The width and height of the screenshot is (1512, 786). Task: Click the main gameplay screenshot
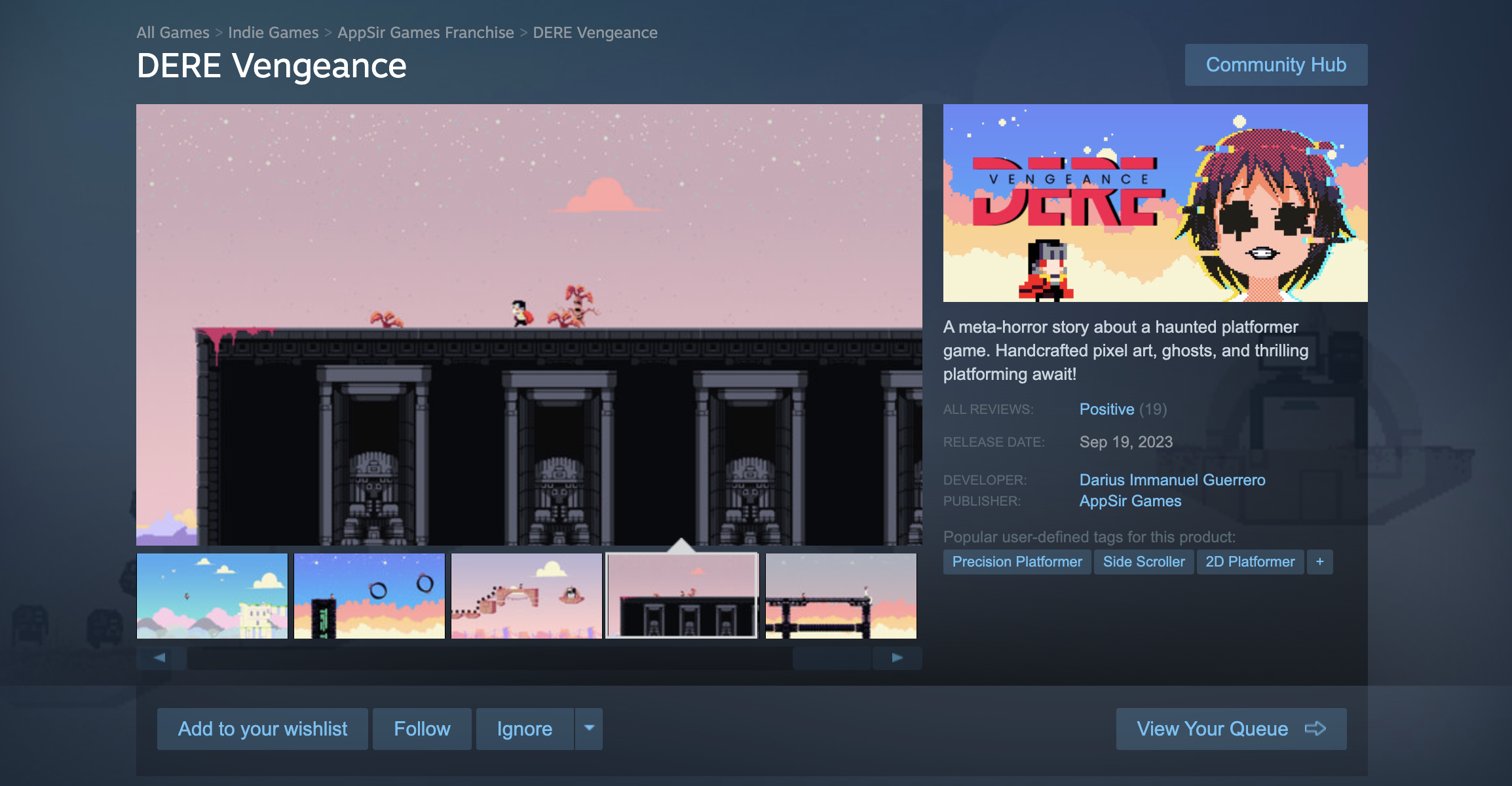click(x=529, y=325)
